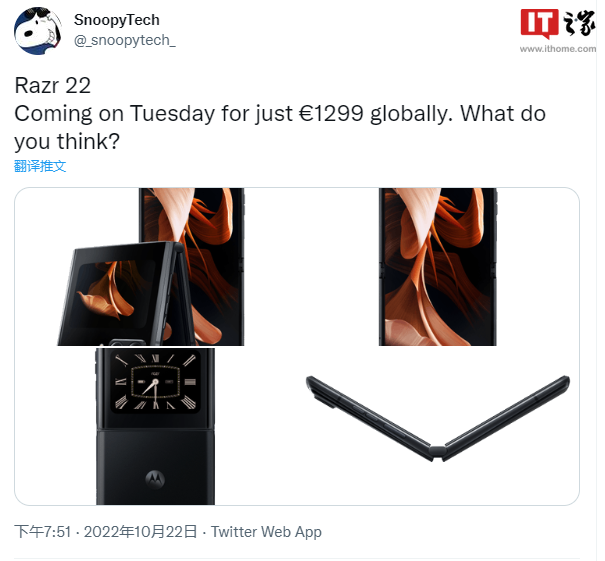Open the unfolded Razr front screen image

click(438, 267)
